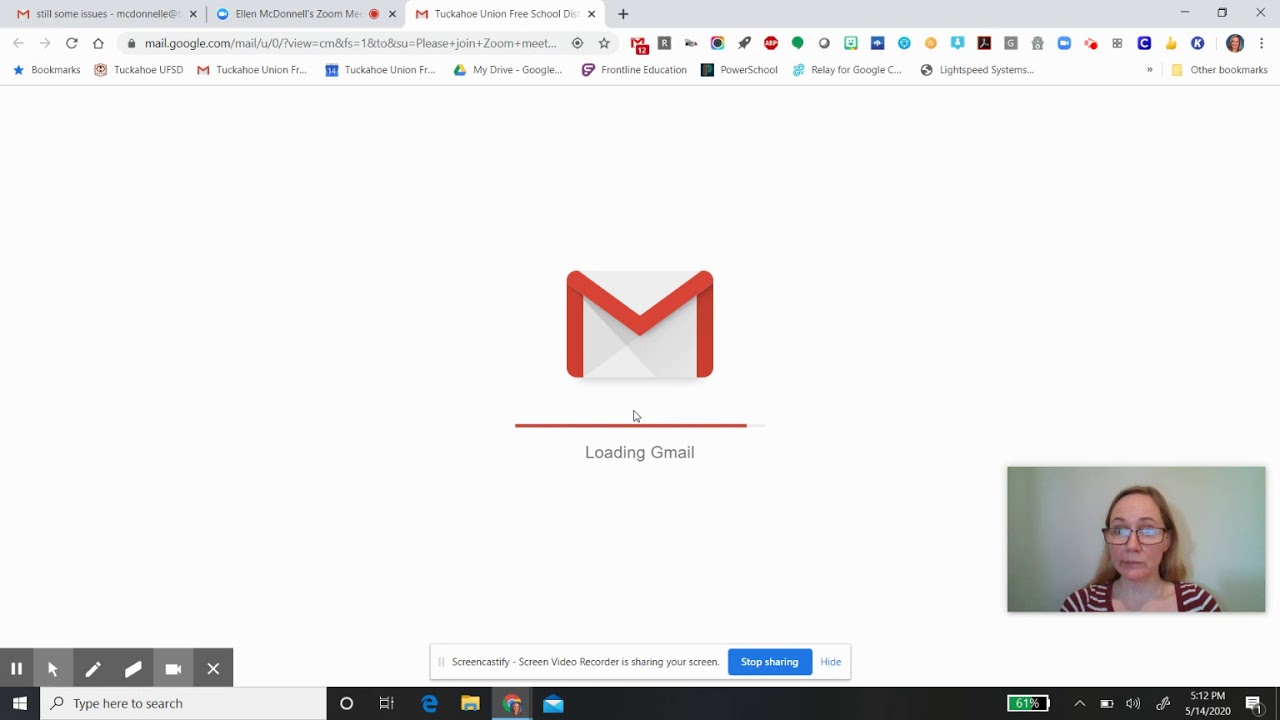Select the Screencastify pen drawing tool

[x=93, y=668]
